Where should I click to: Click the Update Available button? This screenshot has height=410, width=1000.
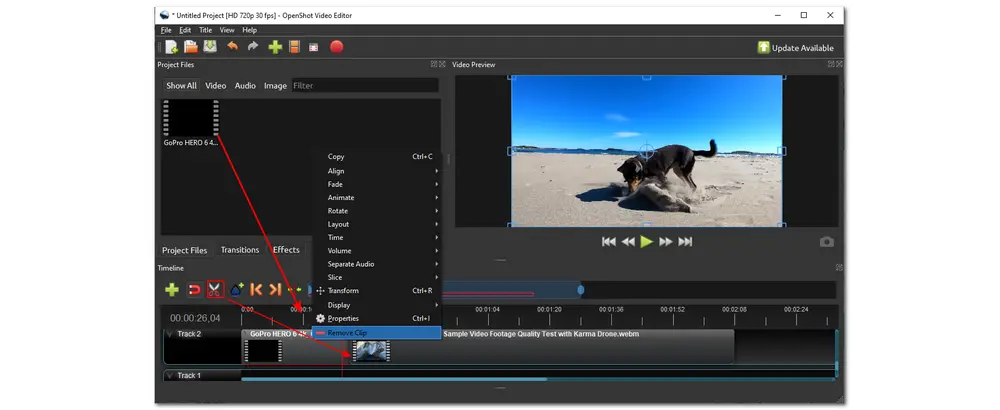(x=795, y=47)
